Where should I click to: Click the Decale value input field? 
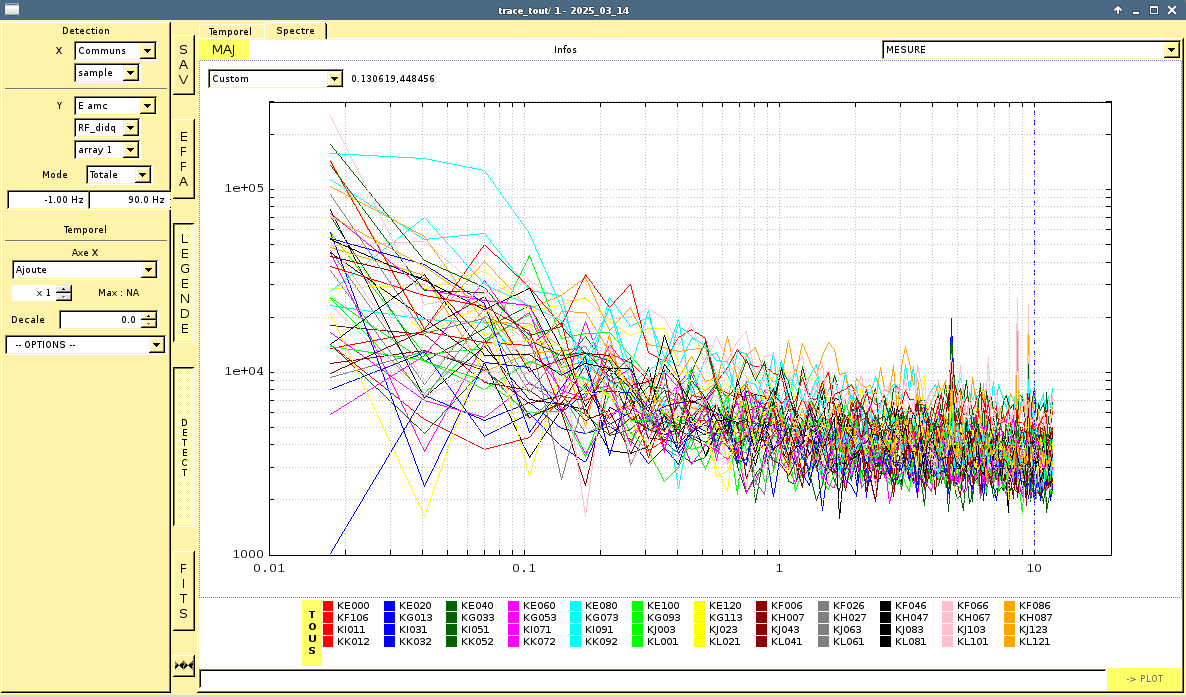[100, 320]
